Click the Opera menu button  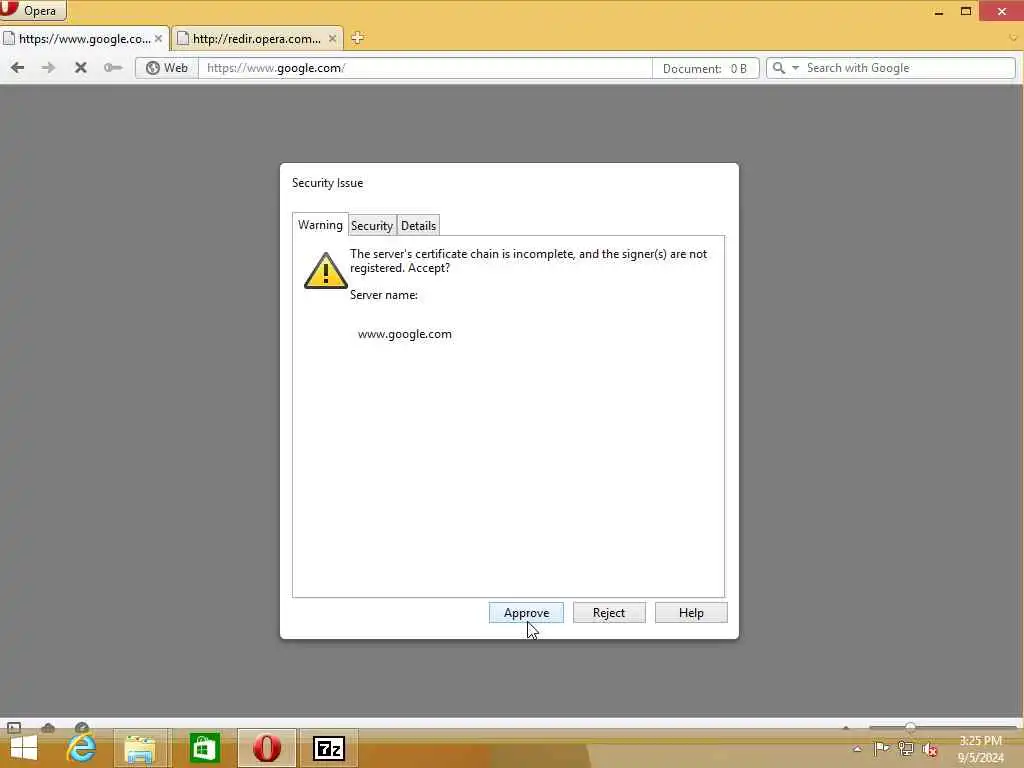tap(33, 10)
